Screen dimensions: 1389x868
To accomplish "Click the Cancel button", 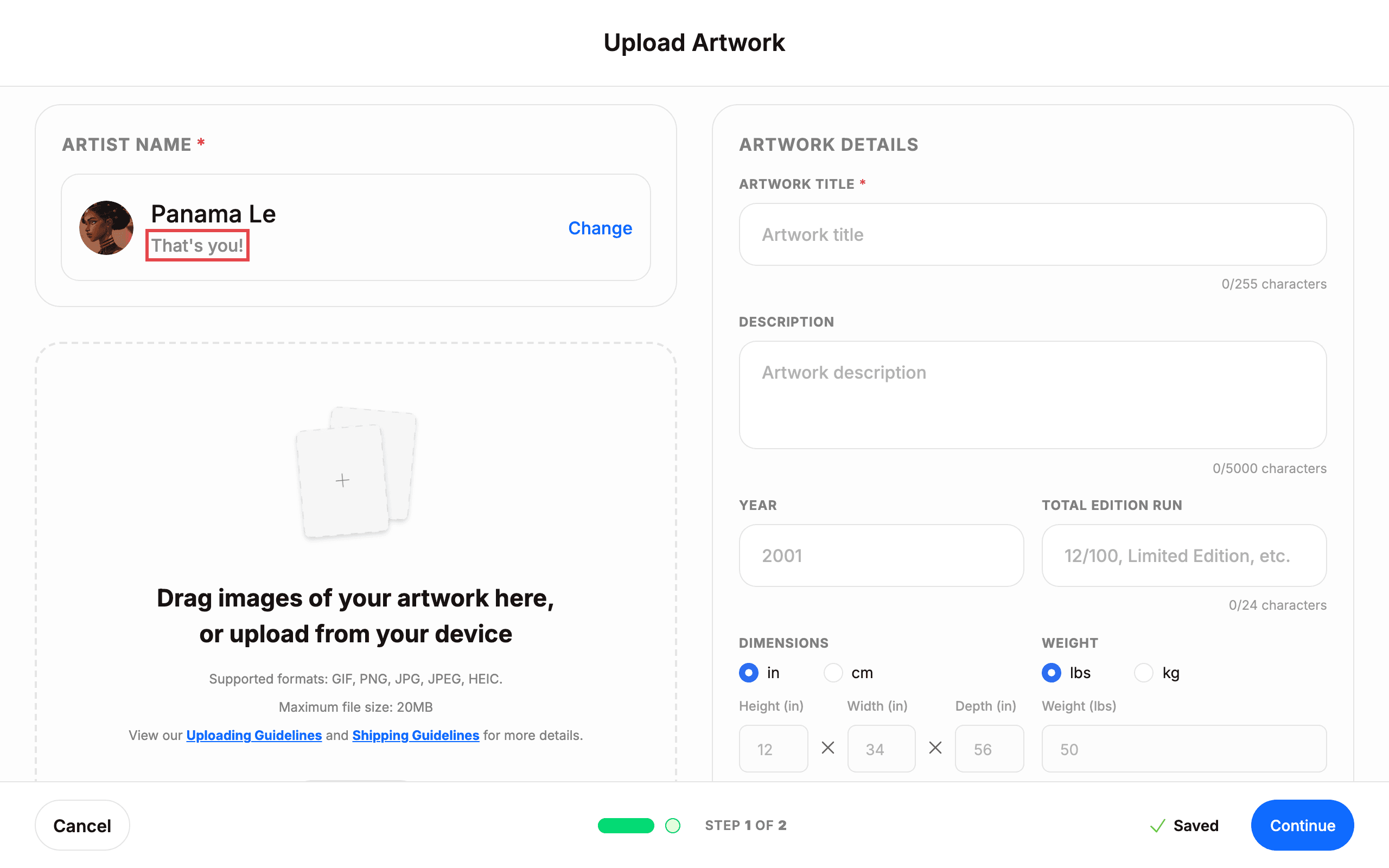I will [x=82, y=826].
